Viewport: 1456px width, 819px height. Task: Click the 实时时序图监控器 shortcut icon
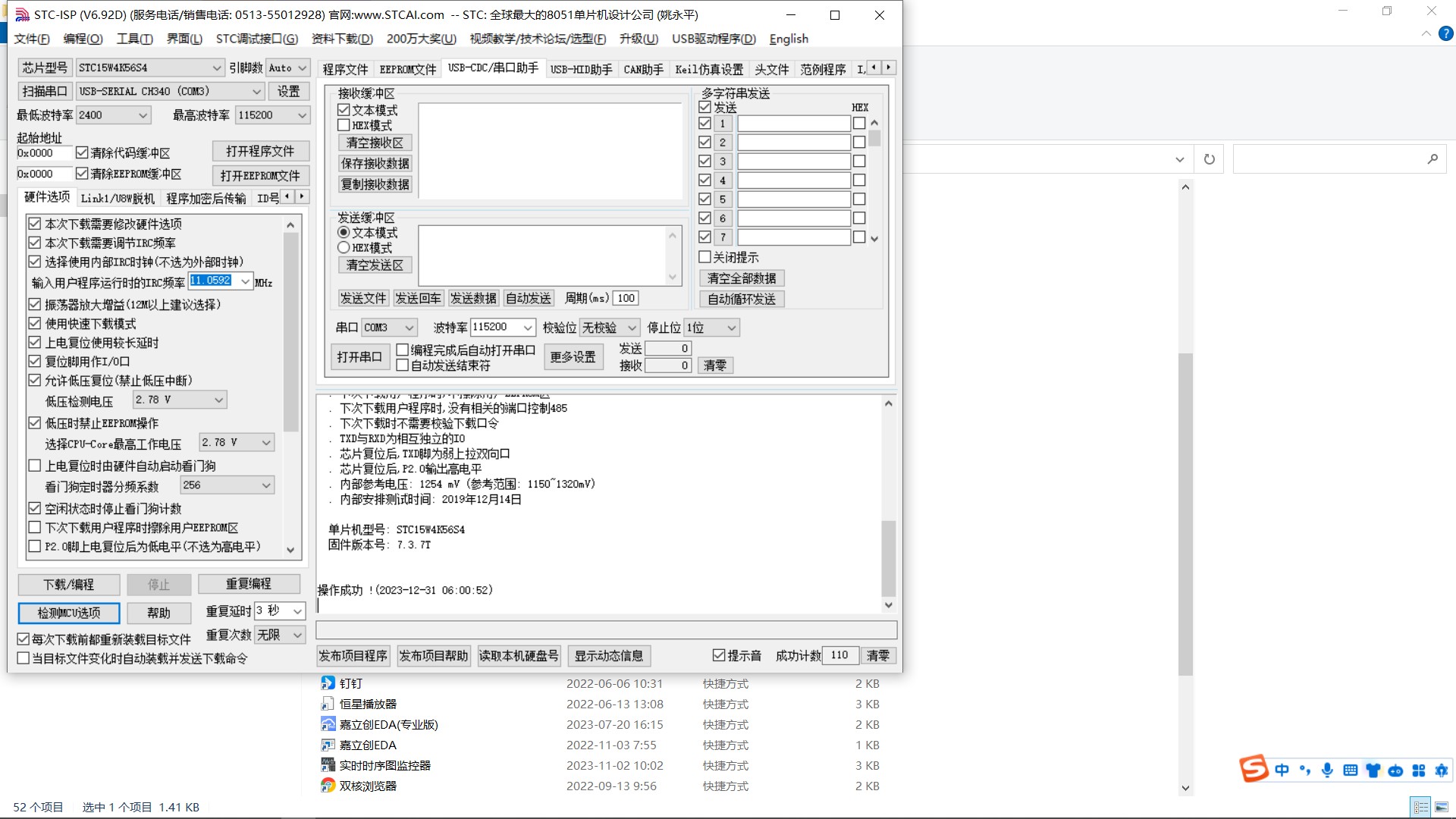[x=328, y=765]
